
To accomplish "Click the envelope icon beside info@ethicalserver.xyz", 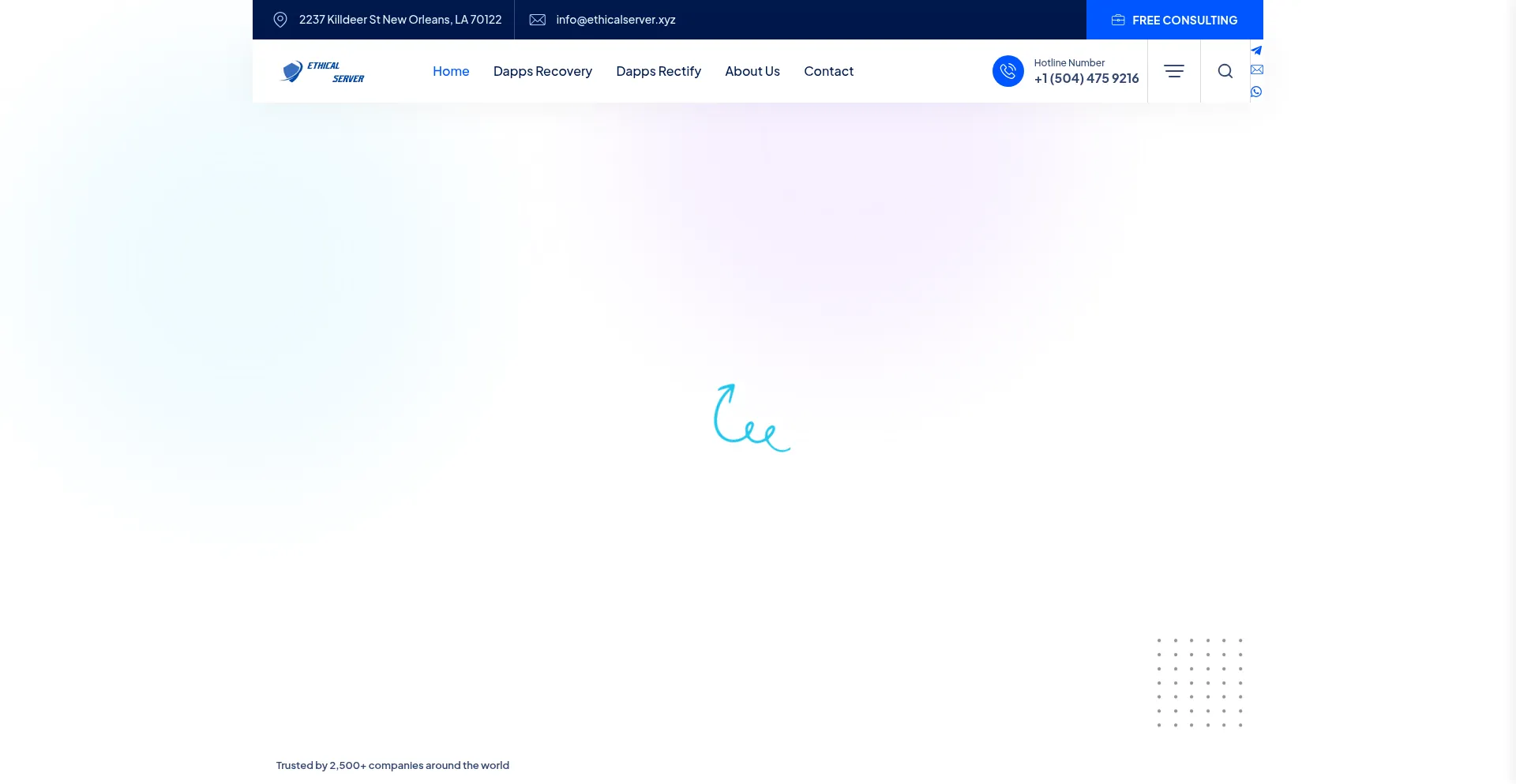I will (x=538, y=20).
